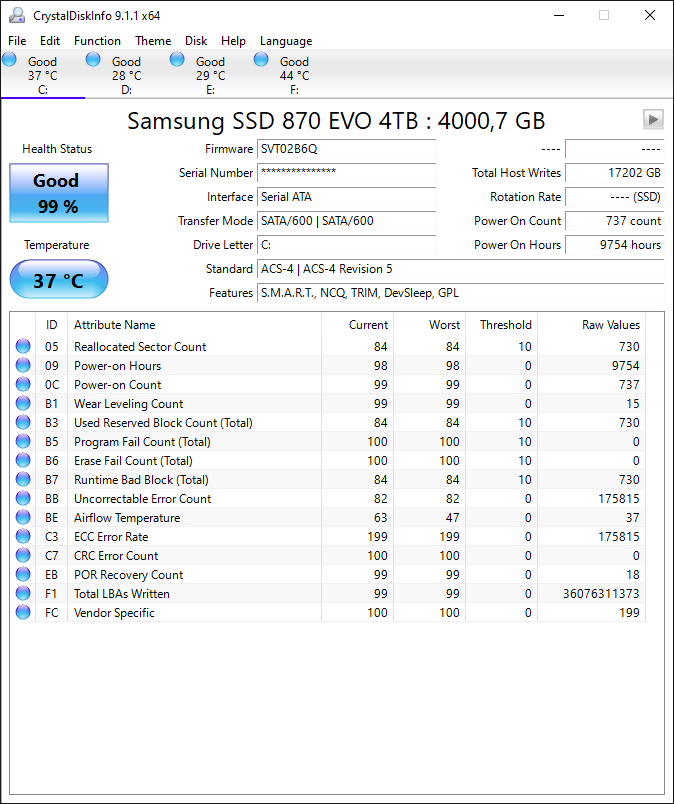Click the status orb of Power-on Hours row
Screen dimensions: 674x804
pyautogui.click(x=23, y=365)
